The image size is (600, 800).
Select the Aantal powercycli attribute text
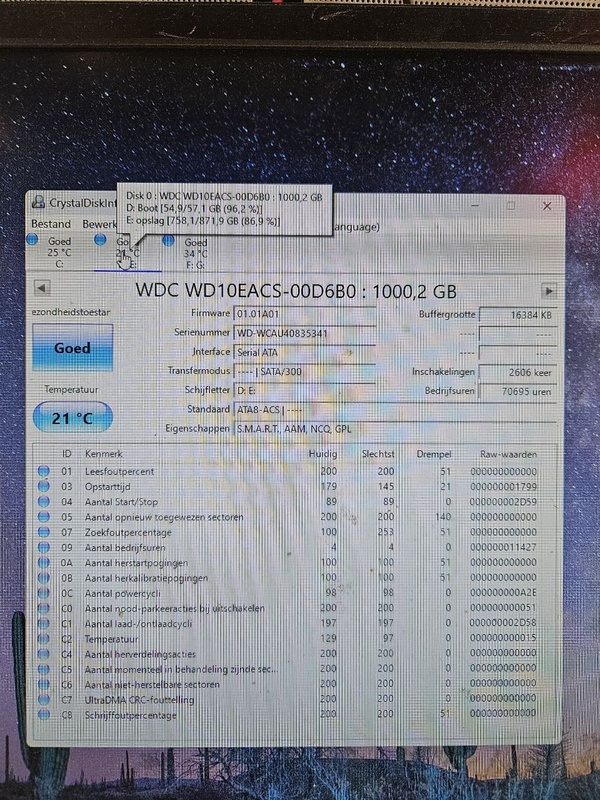pyautogui.click(x=123, y=594)
